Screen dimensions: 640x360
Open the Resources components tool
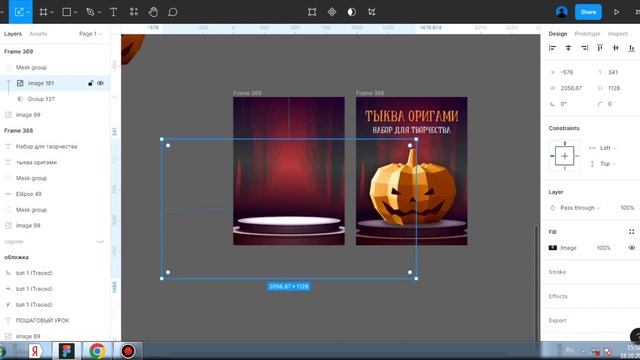click(133, 12)
